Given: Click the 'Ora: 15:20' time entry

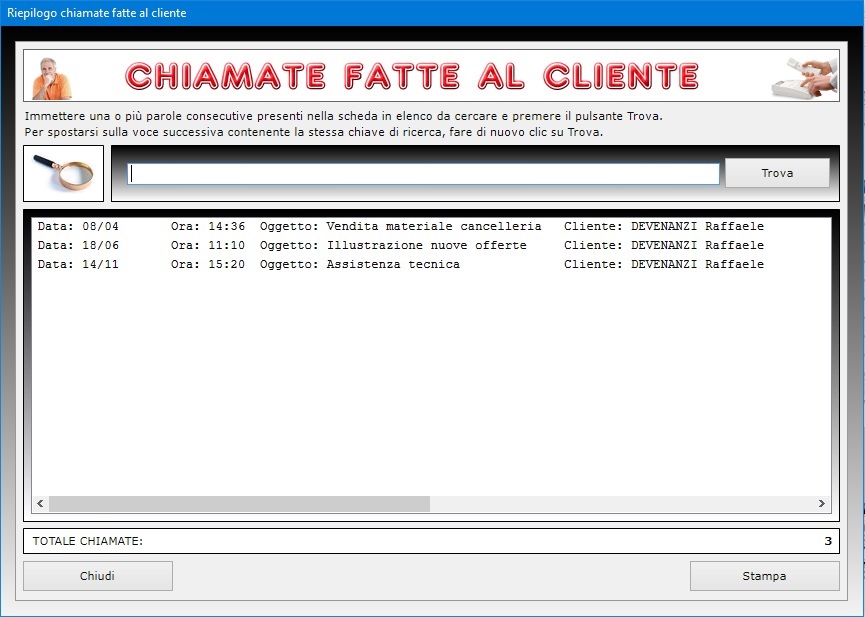Looking at the screenshot, I should pos(208,264).
